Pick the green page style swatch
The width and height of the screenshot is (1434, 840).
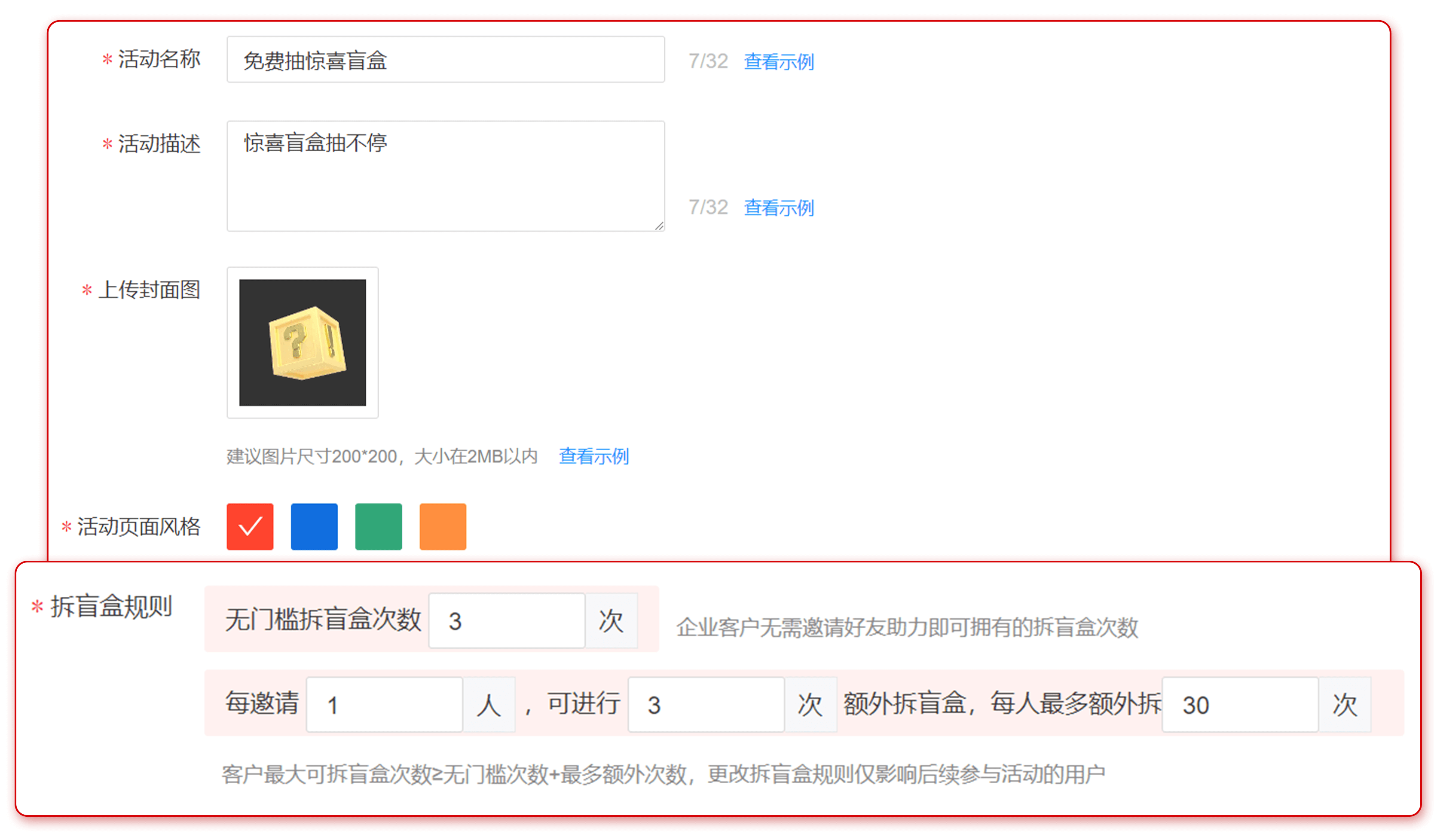coord(379,526)
